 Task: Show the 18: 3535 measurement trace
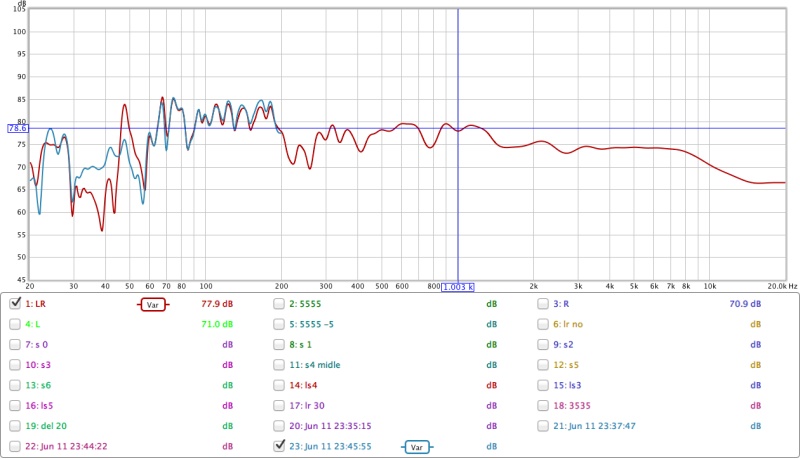[543, 406]
